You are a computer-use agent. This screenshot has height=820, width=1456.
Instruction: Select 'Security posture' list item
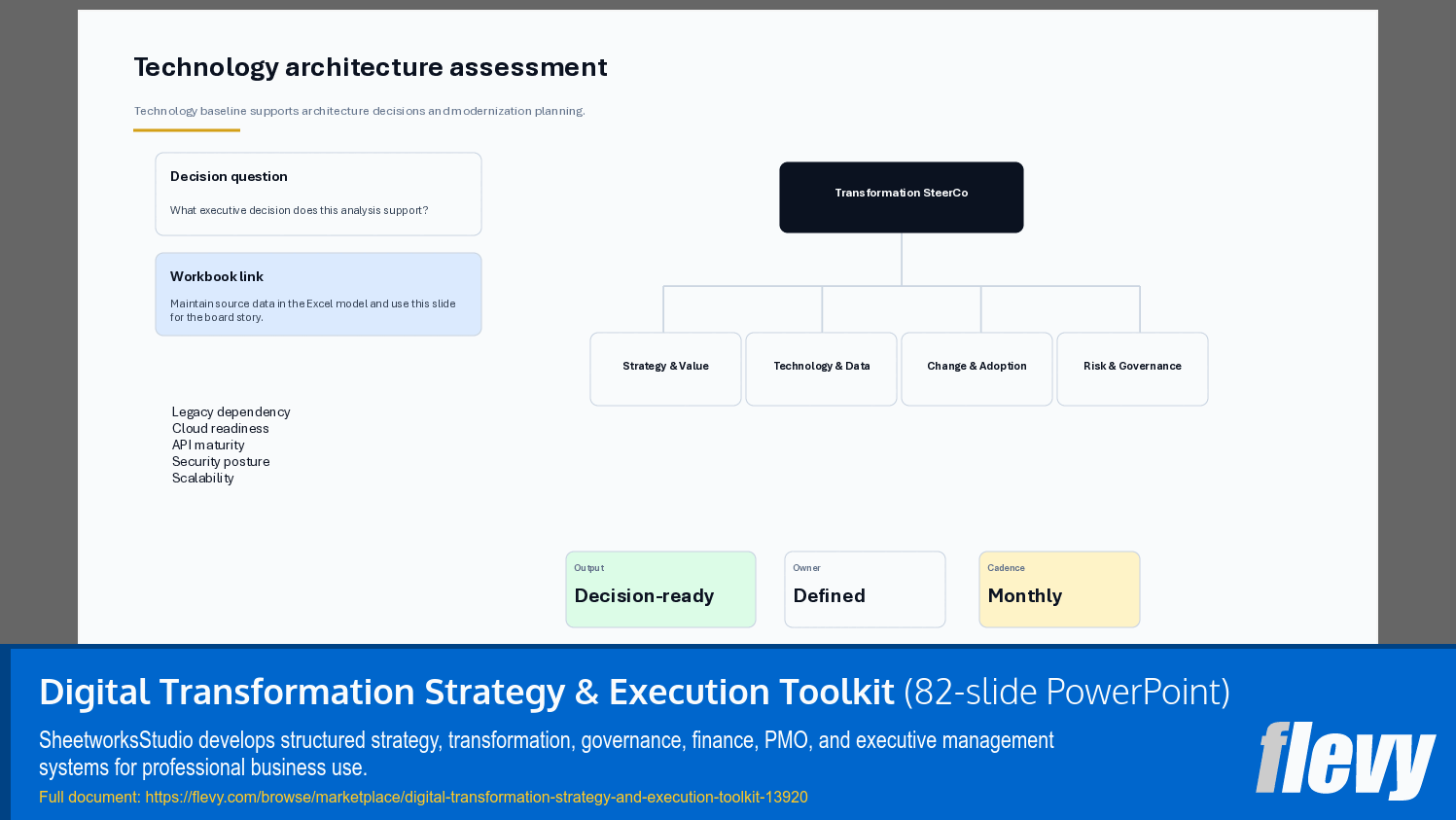221,462
